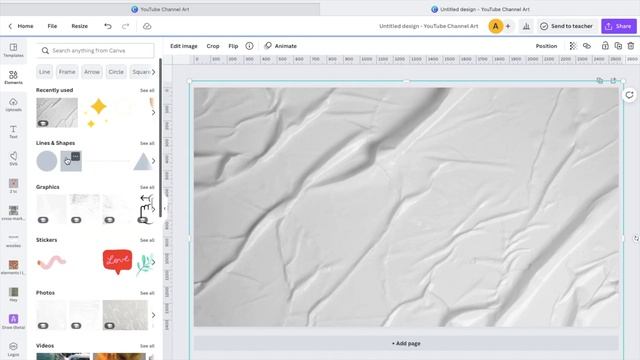See all Photos

click(147, 293)
